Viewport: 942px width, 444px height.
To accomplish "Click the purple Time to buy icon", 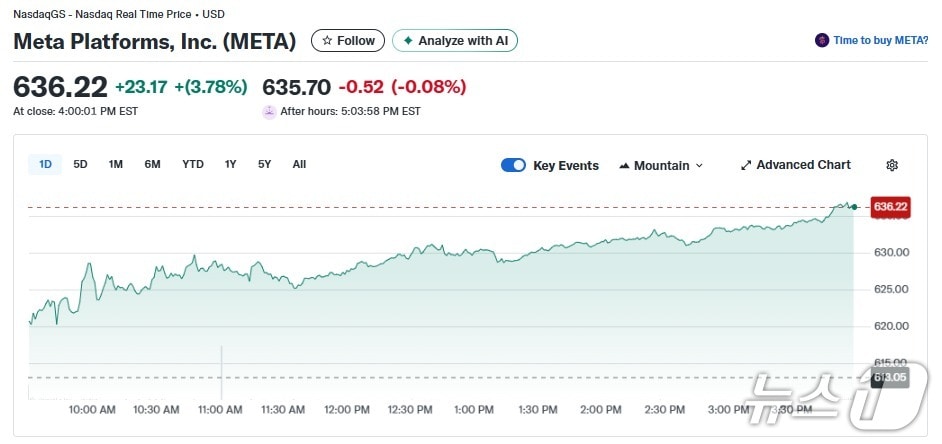I will [x=822, y=41].
